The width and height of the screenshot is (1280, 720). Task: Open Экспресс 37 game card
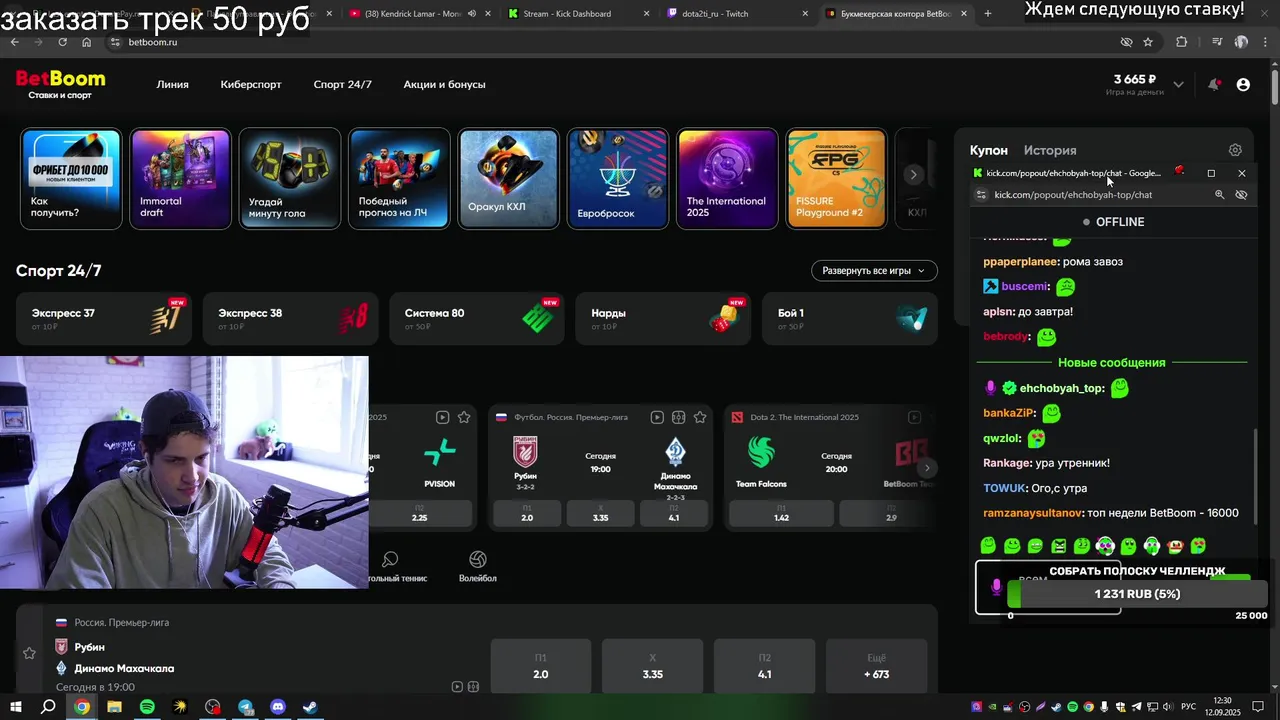pos(104,318)
